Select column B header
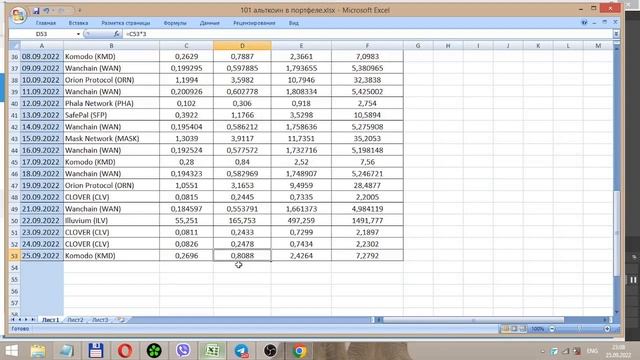The width and height of the screenshot is (640, 360). 111,46
